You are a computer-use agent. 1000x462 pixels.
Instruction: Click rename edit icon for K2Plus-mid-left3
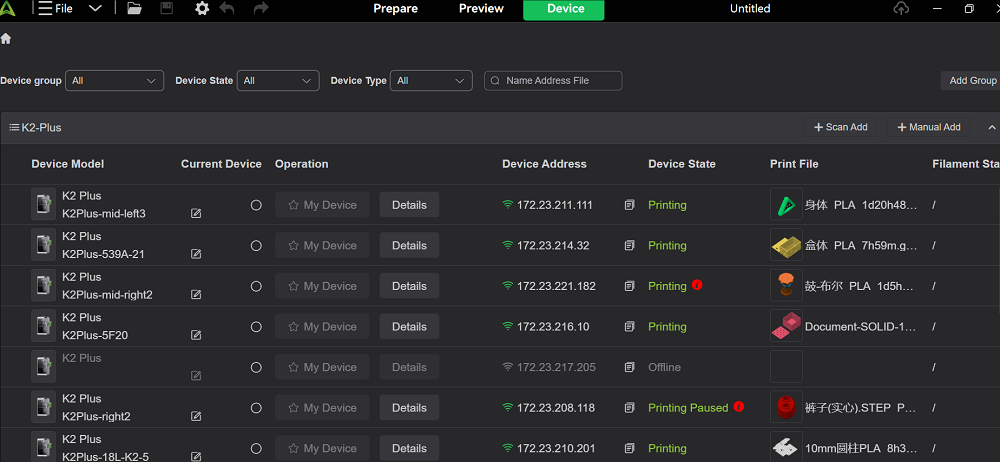(x=196, y=214)
